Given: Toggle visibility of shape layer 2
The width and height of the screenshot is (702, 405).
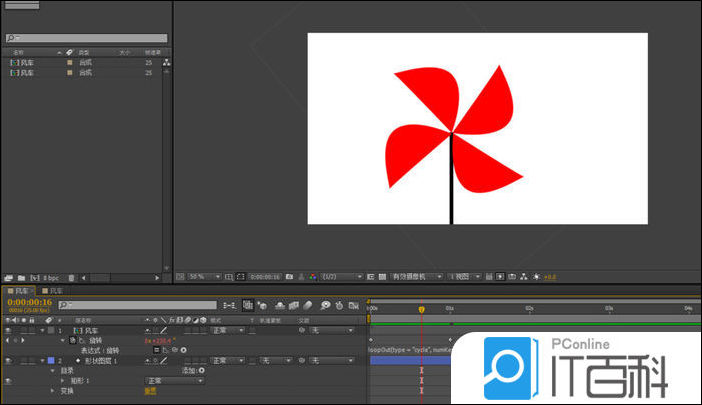Looking at the screenshot, I should click(8, 360).
